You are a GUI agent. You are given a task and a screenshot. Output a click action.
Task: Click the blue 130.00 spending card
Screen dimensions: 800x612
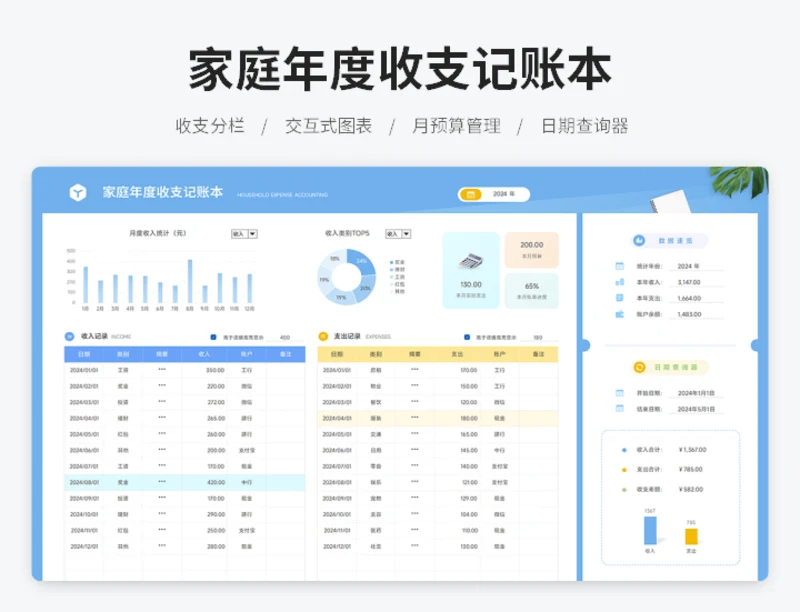tap(471, 270)
